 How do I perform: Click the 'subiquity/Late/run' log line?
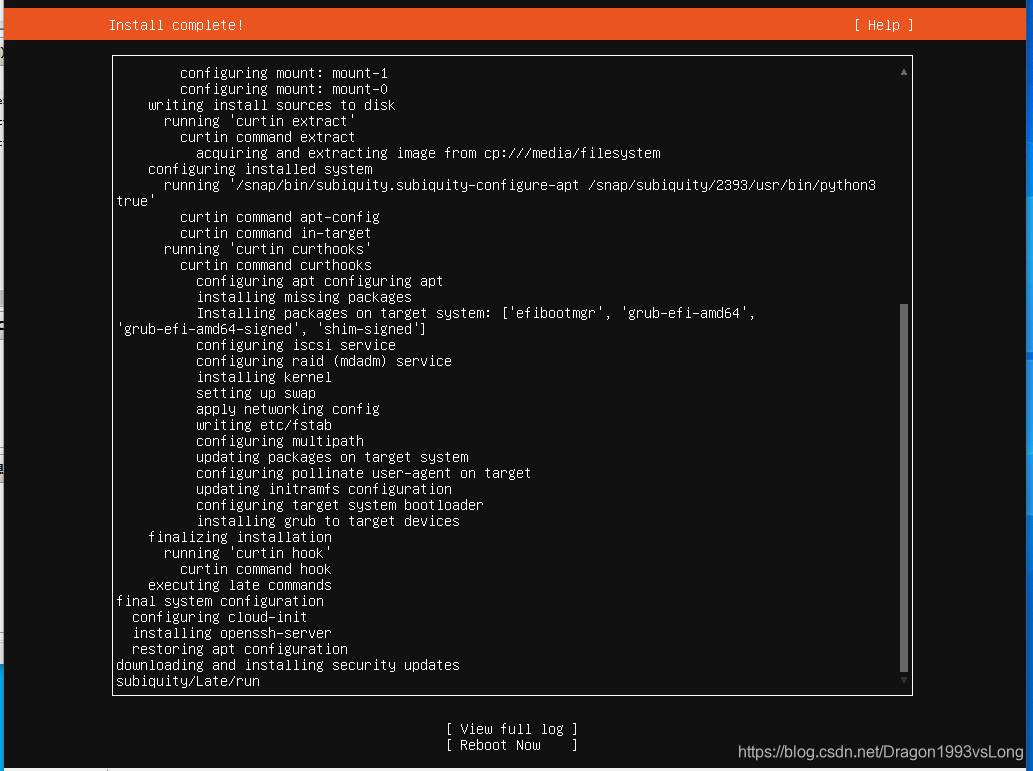coord(187,681)
